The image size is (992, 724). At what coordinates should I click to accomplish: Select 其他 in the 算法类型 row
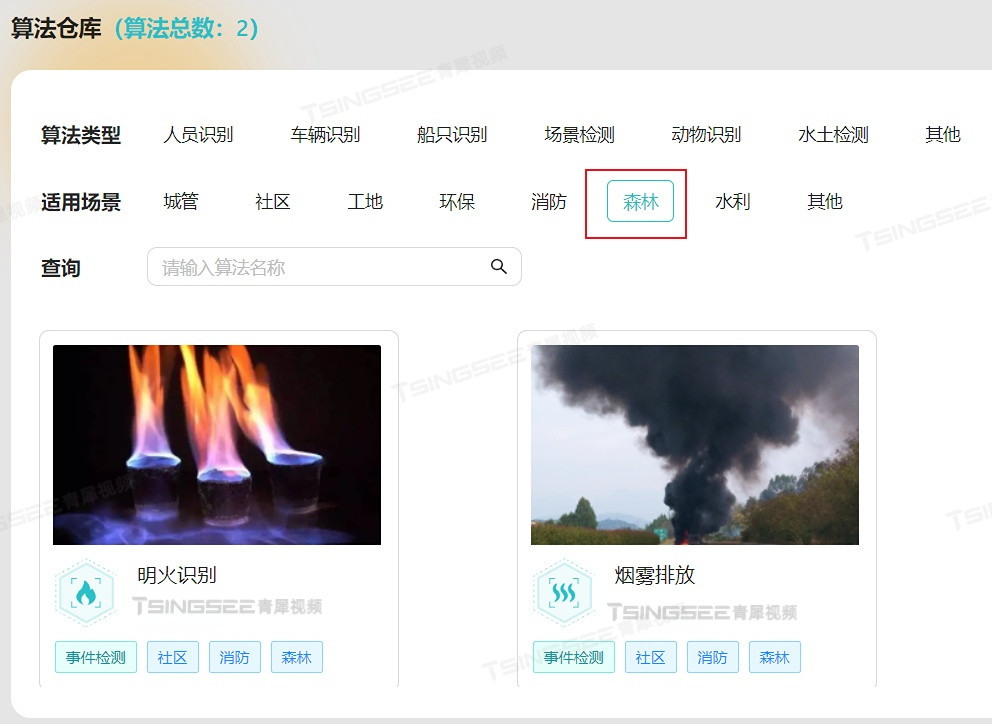943,135
